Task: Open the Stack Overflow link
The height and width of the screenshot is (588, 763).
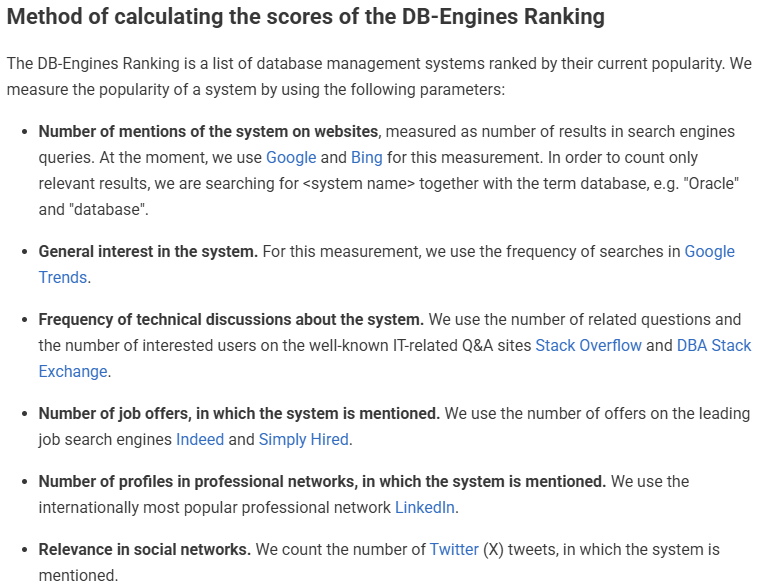Action: (588, 346)
